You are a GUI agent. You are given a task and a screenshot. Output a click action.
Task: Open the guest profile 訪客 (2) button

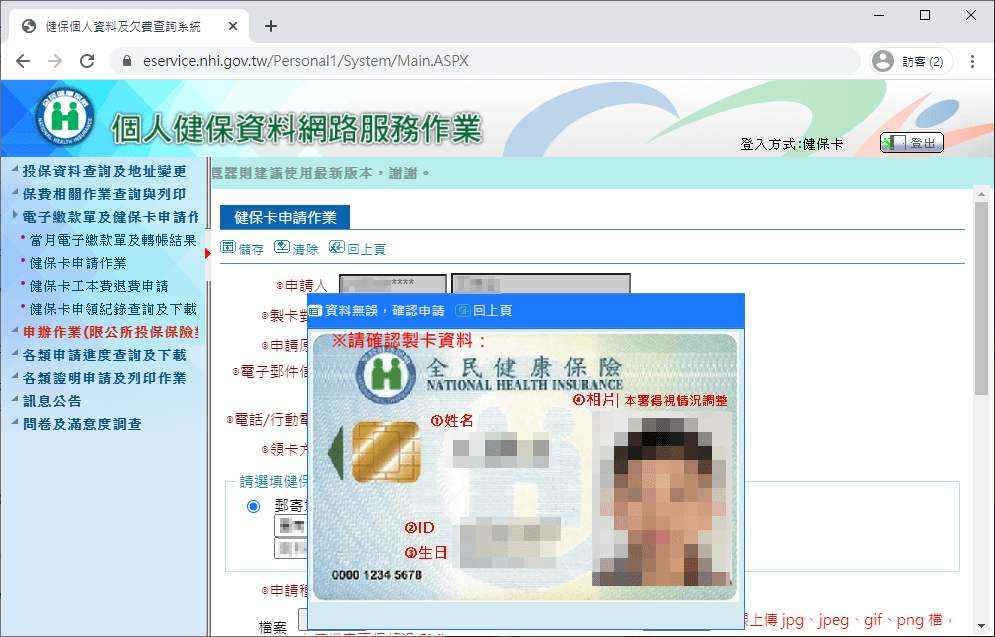pyautogui.click(x=911, y=61)
